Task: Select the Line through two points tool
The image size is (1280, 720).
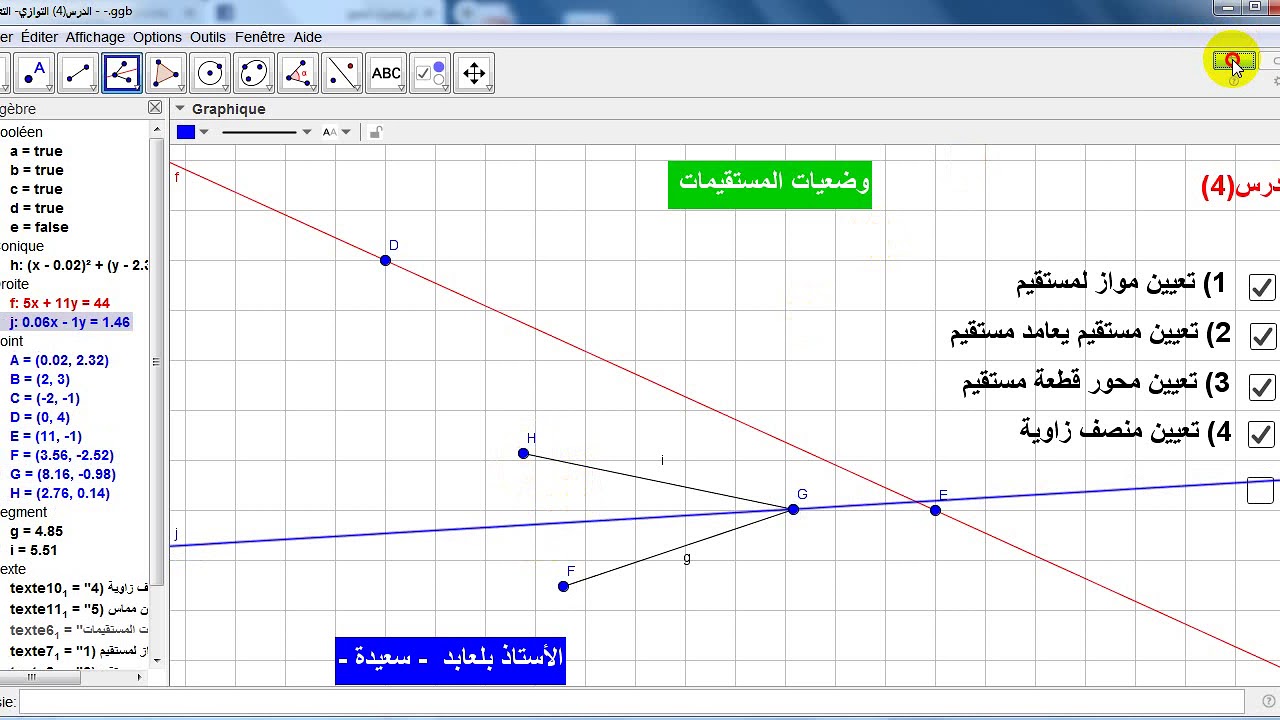Action: tap(78, 73)
